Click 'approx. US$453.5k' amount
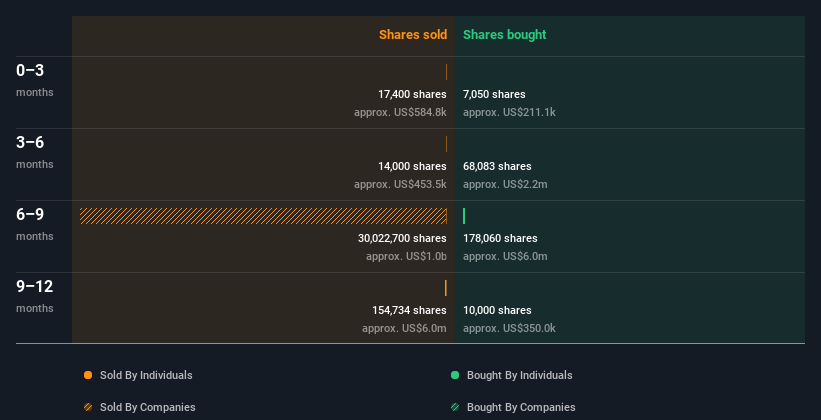Image resolution: width=821 pixels, height=420 pixels. tap(400, 184)
